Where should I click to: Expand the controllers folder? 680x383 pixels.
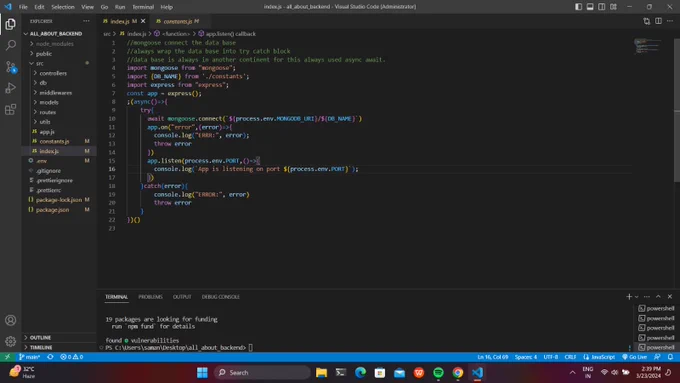53,73
